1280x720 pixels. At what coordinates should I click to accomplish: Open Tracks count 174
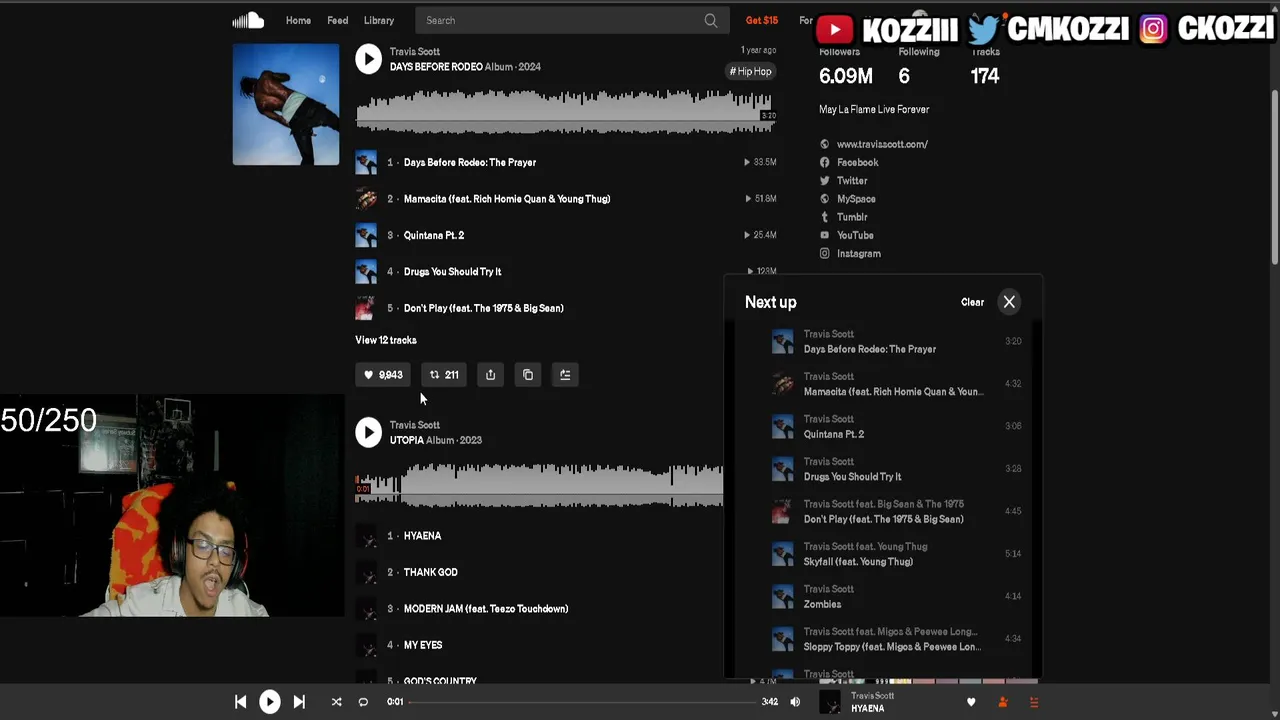point(985,76)
